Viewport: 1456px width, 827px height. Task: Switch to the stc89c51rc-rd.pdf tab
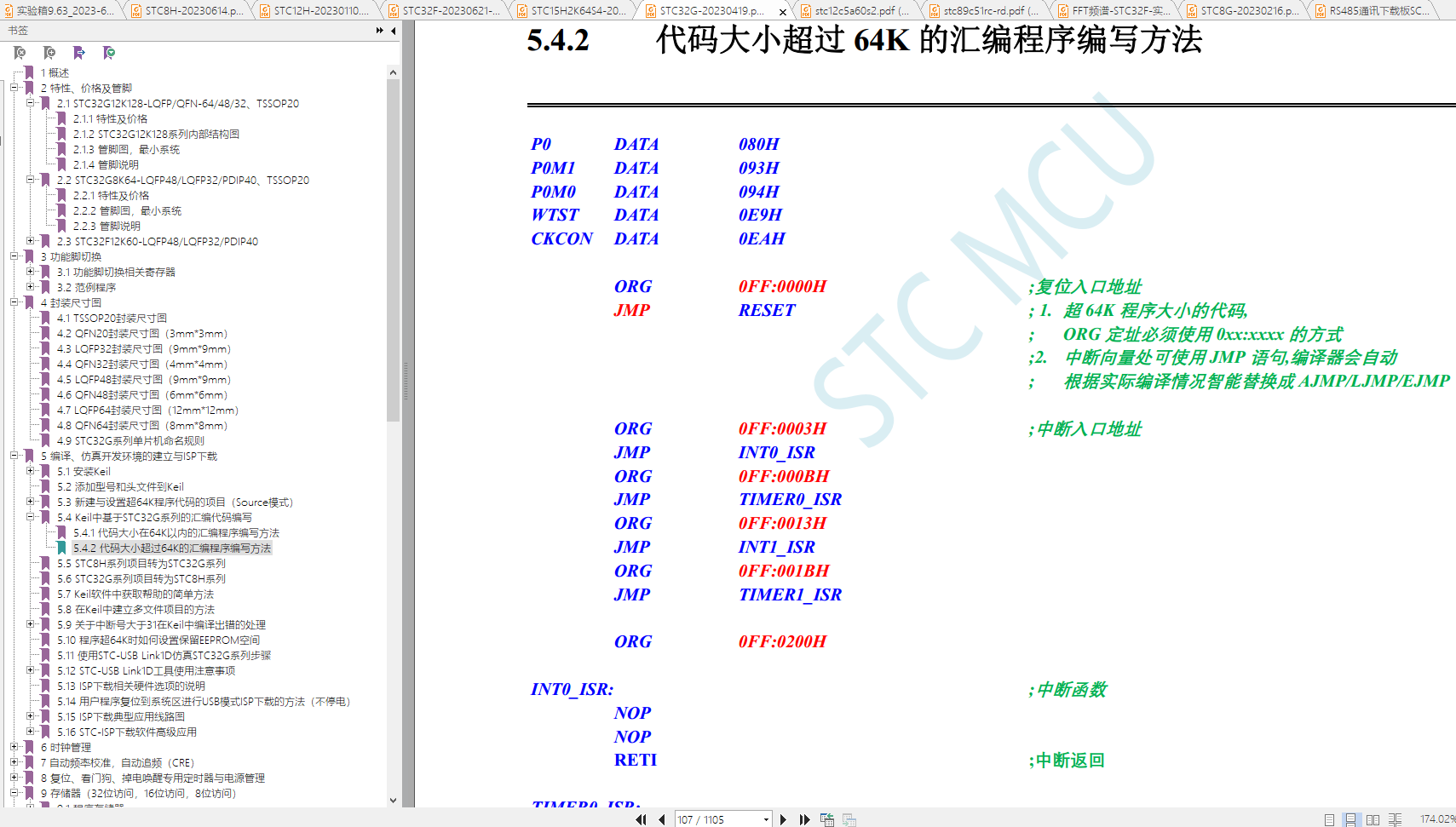point(986,11)
